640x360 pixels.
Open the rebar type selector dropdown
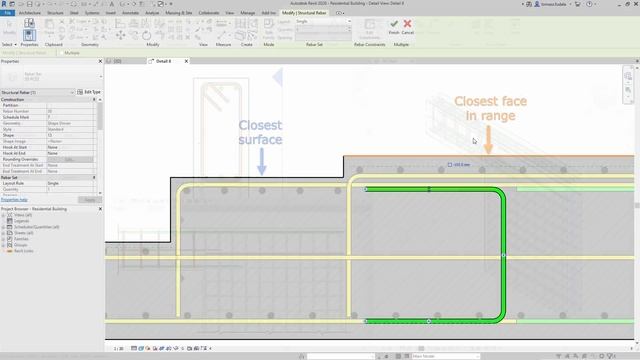(x=100, y=76)
